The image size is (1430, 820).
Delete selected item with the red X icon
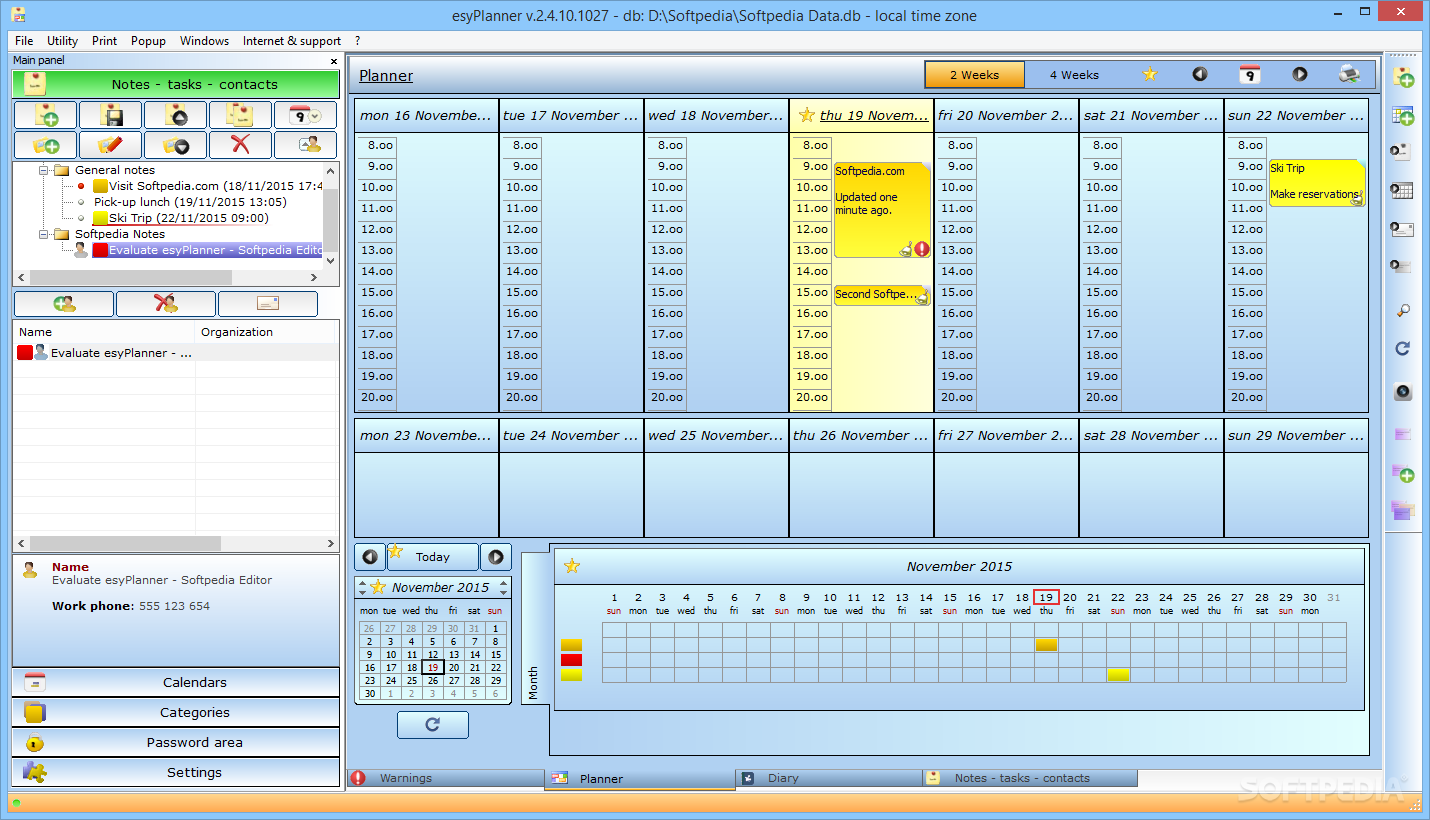tap(240, 145)
